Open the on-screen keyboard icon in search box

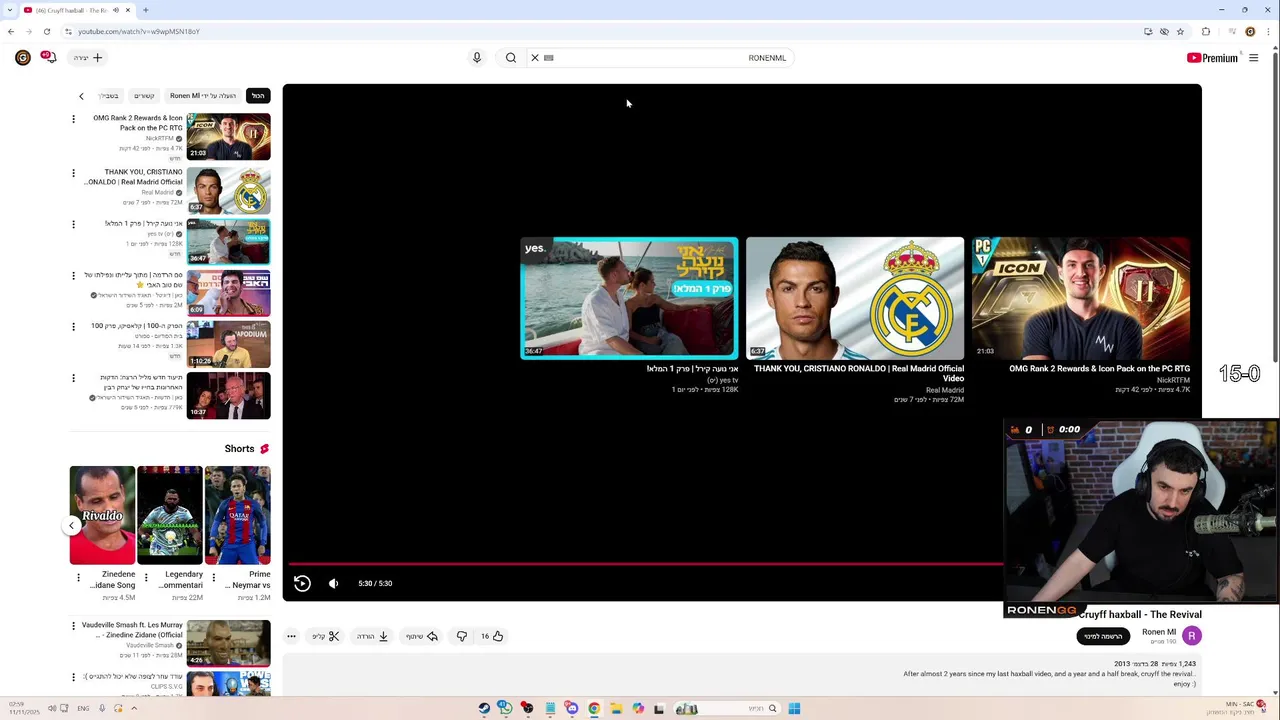[549, 58]
